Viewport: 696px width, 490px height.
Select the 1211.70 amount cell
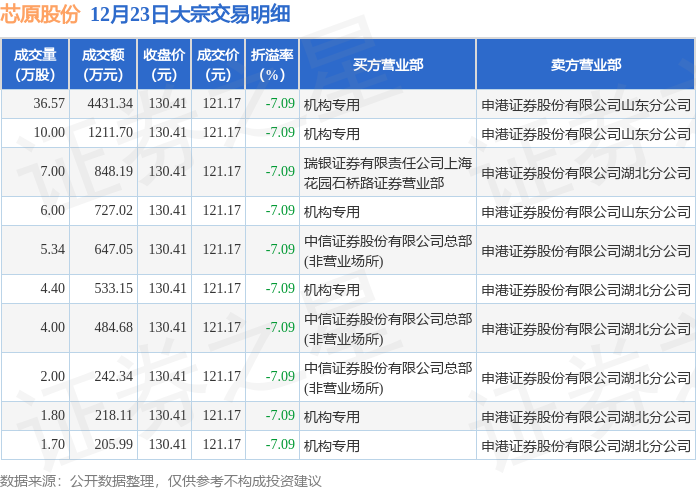[x=110, y=132]
